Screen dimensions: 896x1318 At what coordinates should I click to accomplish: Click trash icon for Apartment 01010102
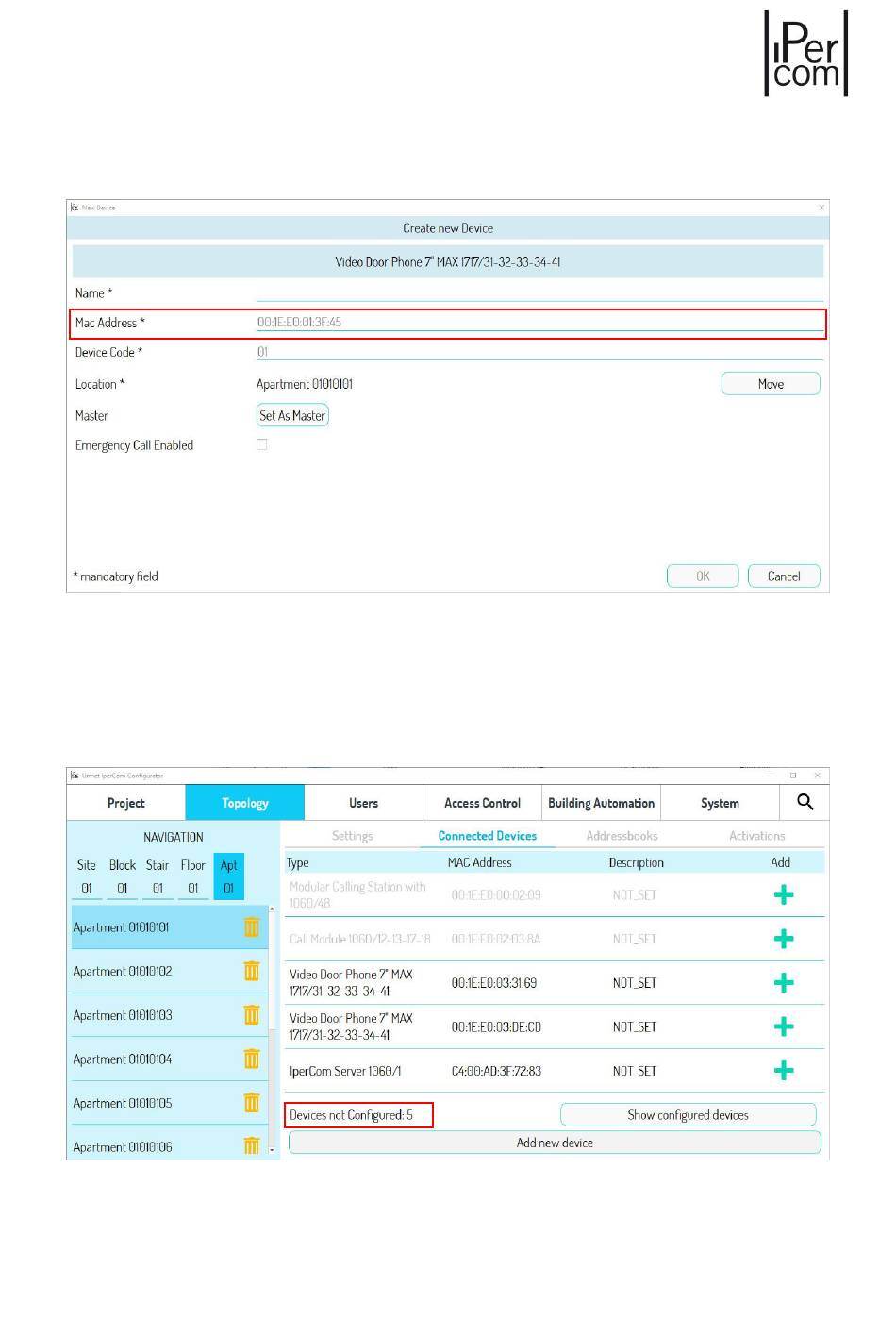point(252,971)
